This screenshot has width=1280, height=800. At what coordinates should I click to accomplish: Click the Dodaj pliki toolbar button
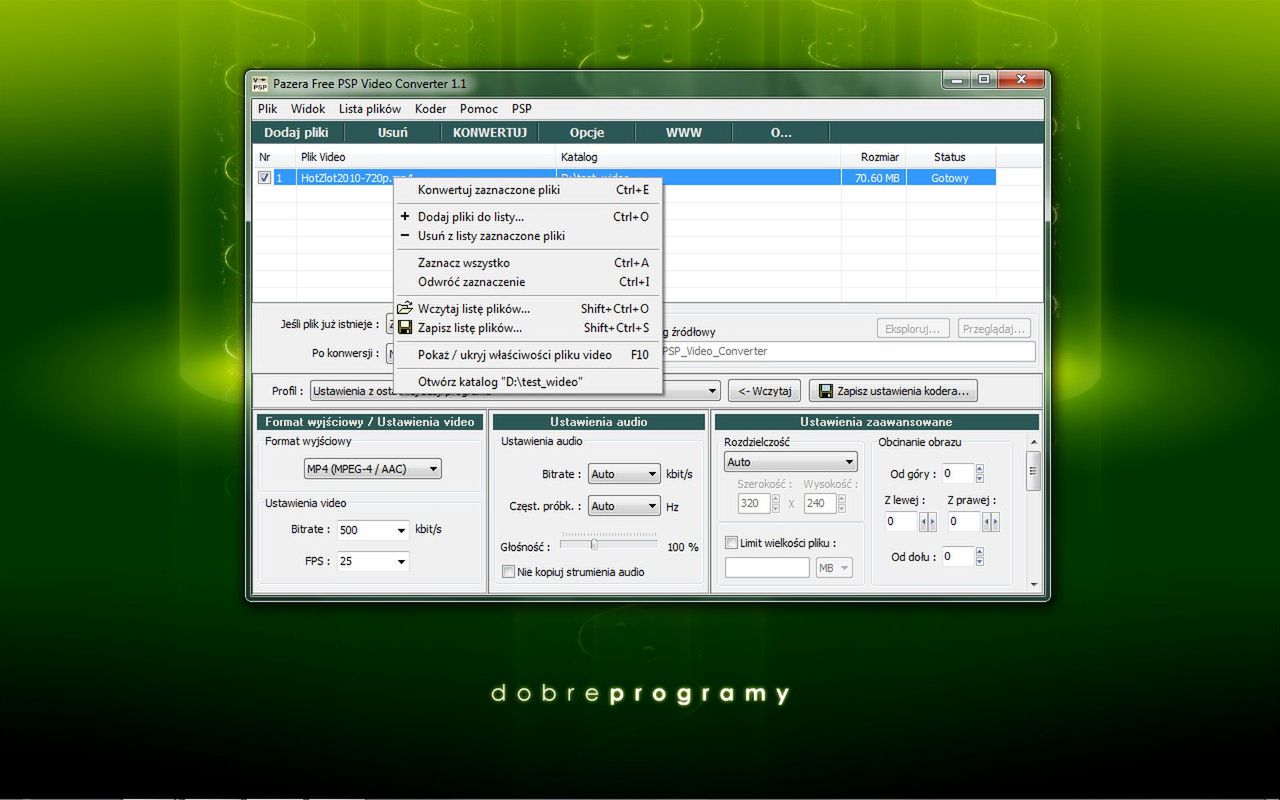click(297, 132)
